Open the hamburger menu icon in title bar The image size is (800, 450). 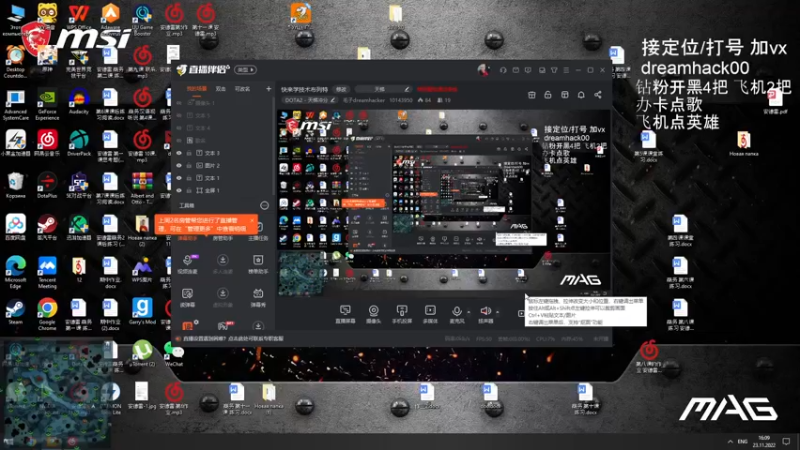point(566,70)
